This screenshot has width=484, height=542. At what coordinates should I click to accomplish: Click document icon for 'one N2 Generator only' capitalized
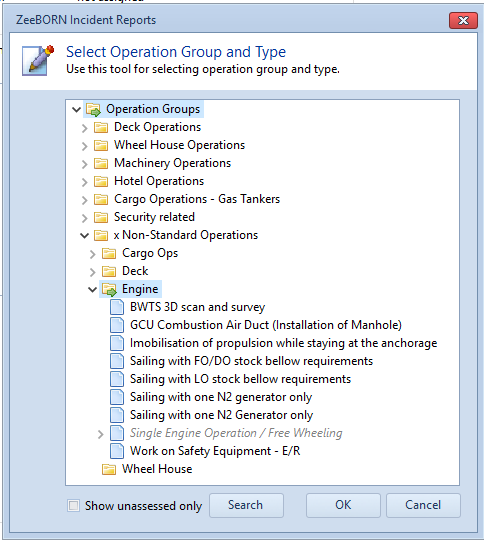point(117,415)
